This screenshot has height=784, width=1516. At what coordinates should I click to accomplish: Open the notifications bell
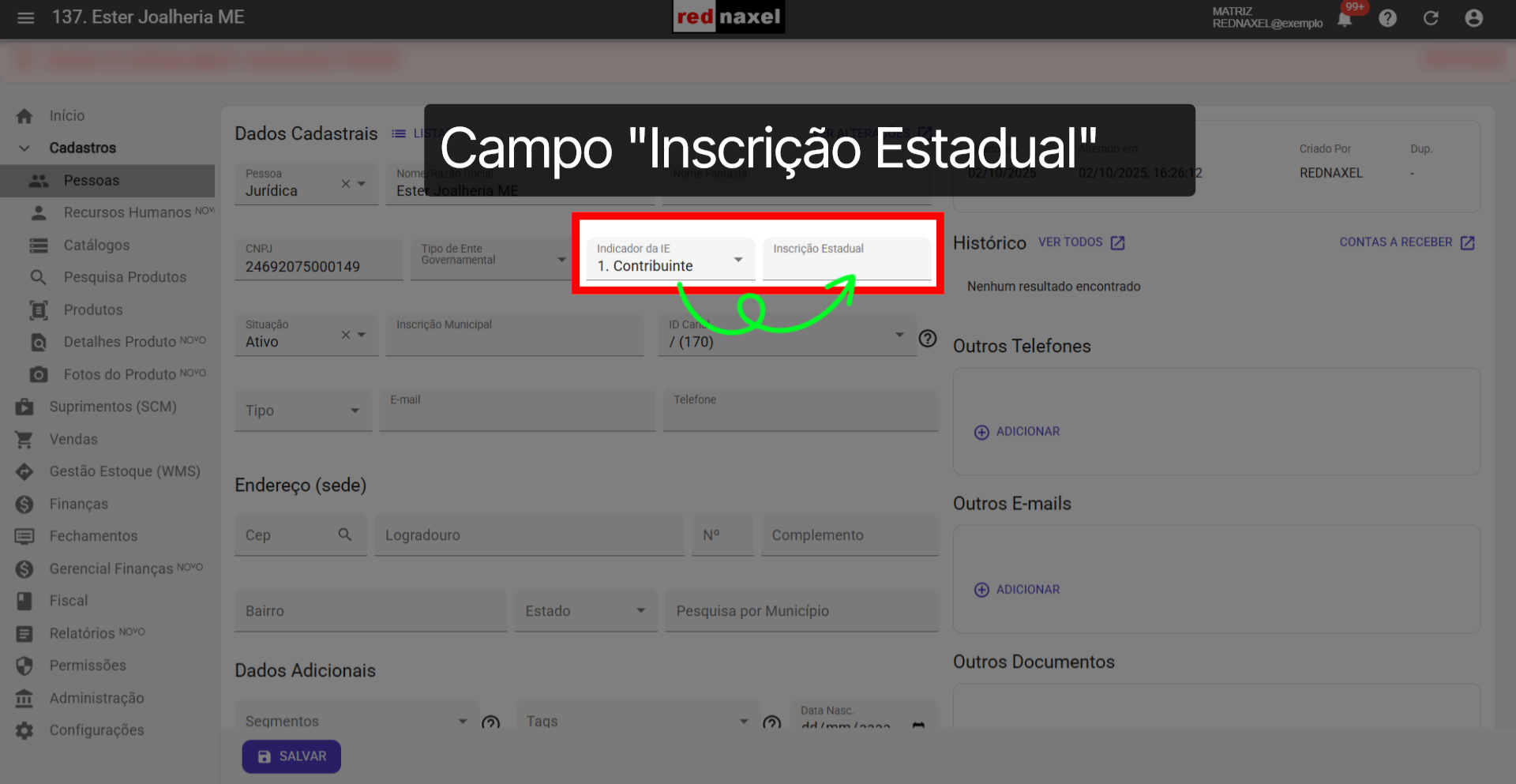pos(1344,18)
